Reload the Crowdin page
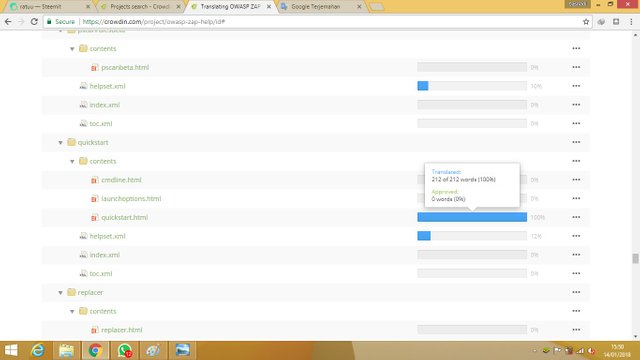This screenshot has height=360, width=640. coord(34,22)
